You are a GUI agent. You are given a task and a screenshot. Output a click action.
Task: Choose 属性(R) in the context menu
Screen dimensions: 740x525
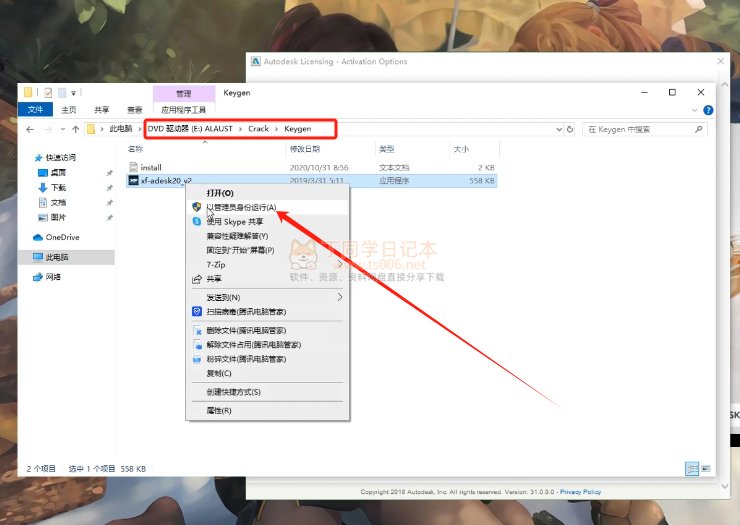[x=267, y=410]
